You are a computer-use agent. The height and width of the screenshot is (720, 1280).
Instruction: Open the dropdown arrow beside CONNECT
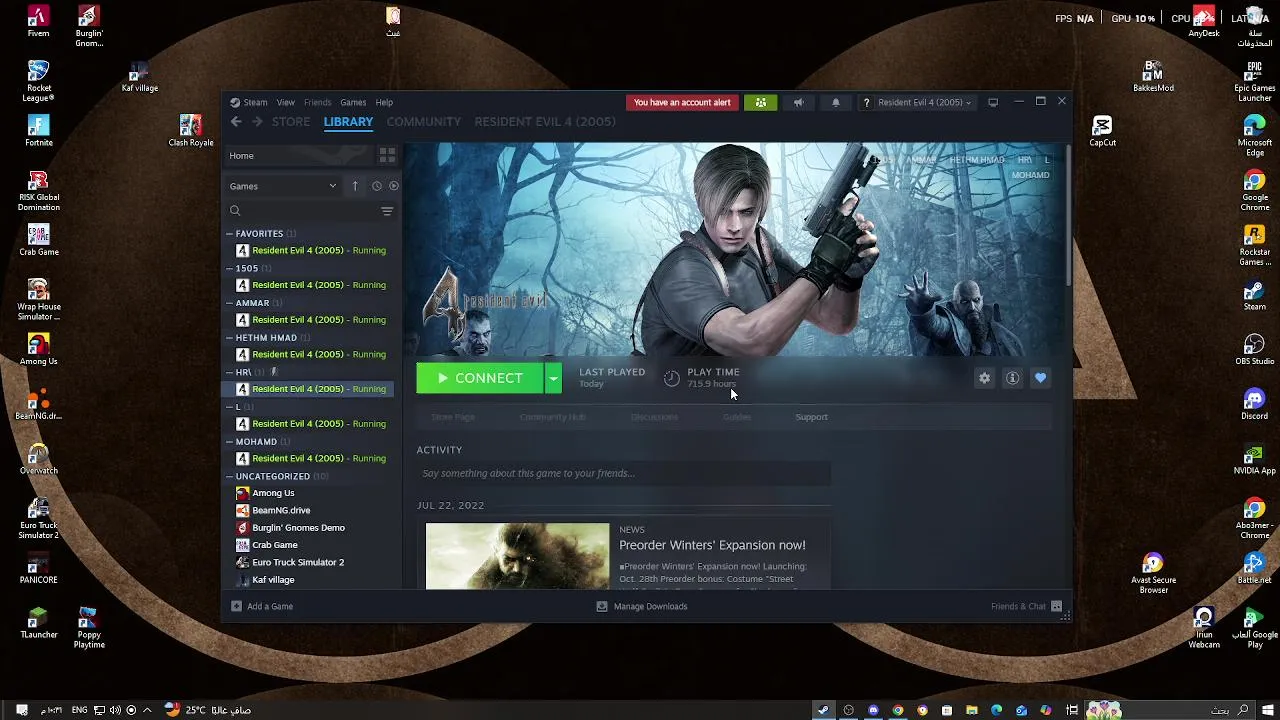pyautogui.click(x=553, y=378)
